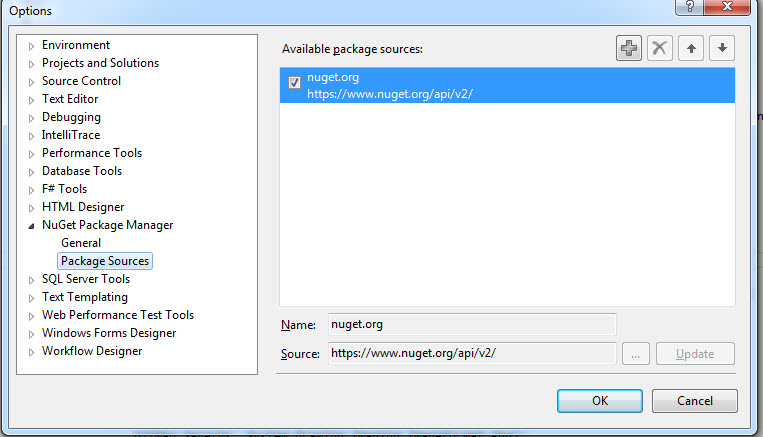Expand the Environment tree node
The width and height of the screenshot is (763, 437).
pos(31,46)
